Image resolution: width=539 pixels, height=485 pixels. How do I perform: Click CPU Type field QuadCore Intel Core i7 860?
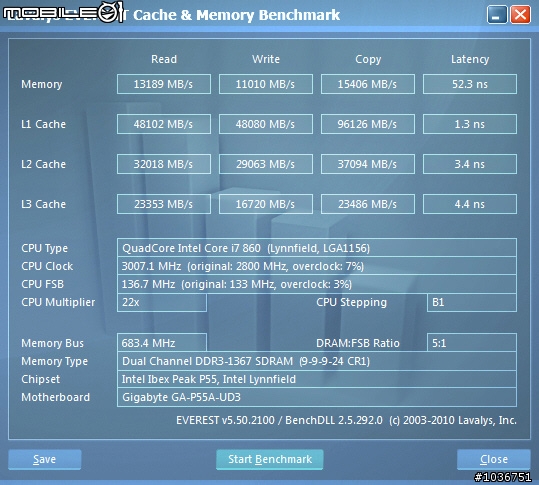317,248
